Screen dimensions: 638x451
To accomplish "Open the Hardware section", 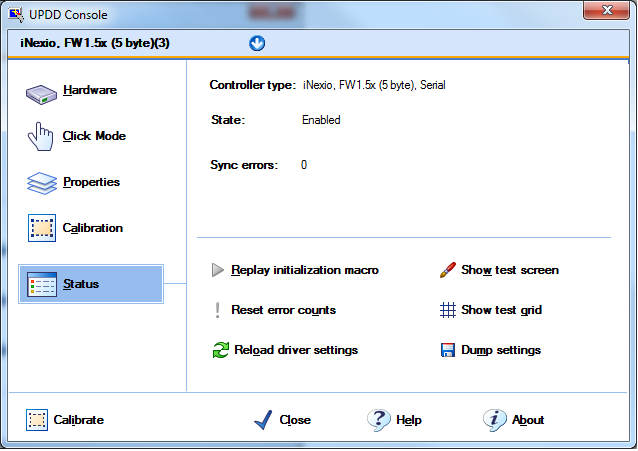I will click(90, 90).
